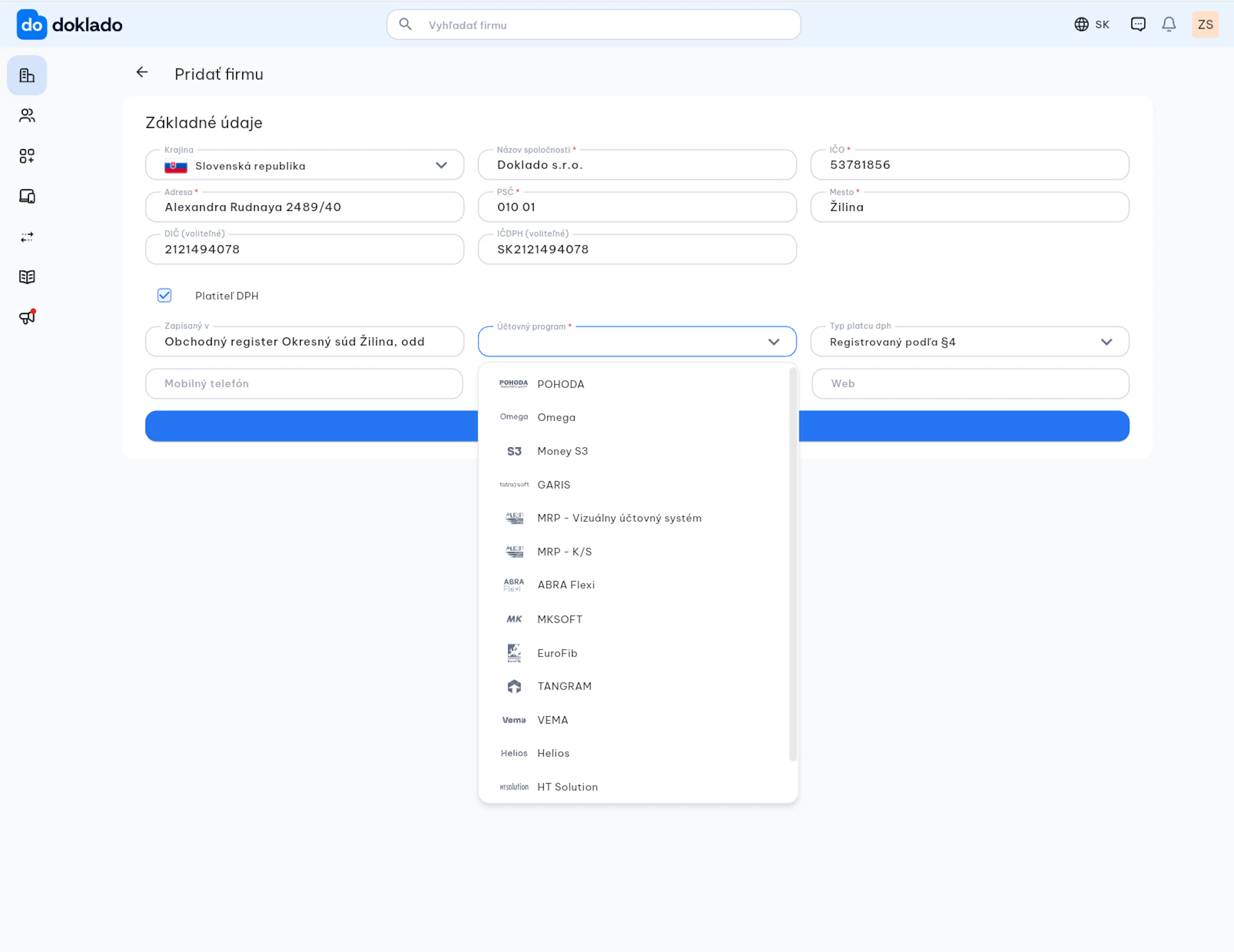Open the devices sidebar icon
Screen dimensions: 1234x952
tap(27, 196)
